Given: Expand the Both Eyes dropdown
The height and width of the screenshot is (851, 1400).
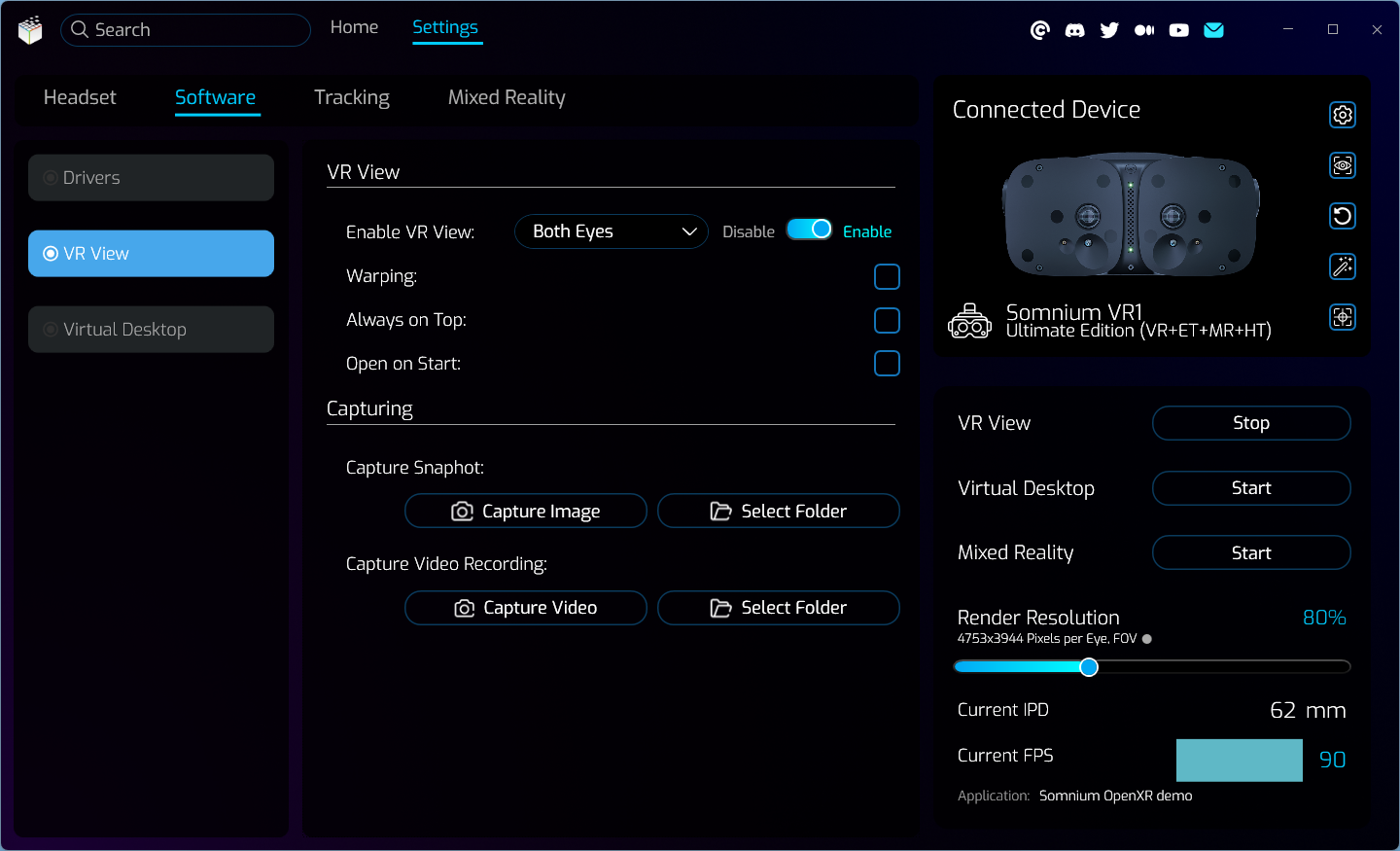Looking at the screenshot, I should (611, 231).
